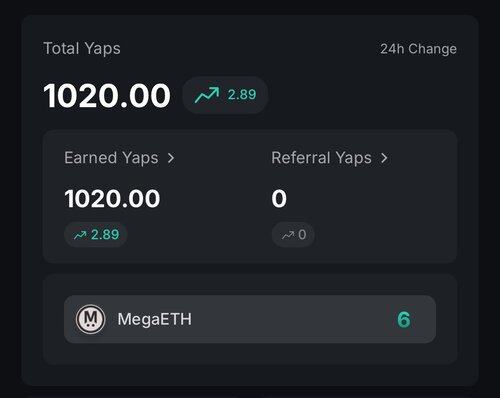
Task: Click the large 1020.00 total value
Action: [107, 96]
